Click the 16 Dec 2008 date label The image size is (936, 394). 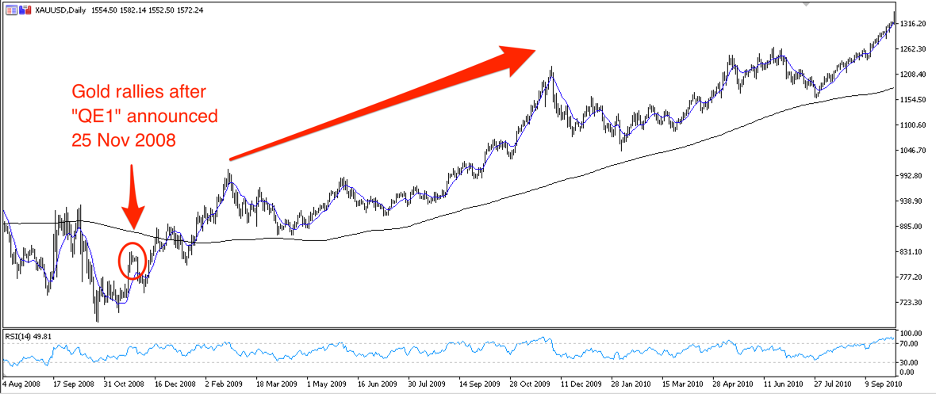(x=176, y=383)
